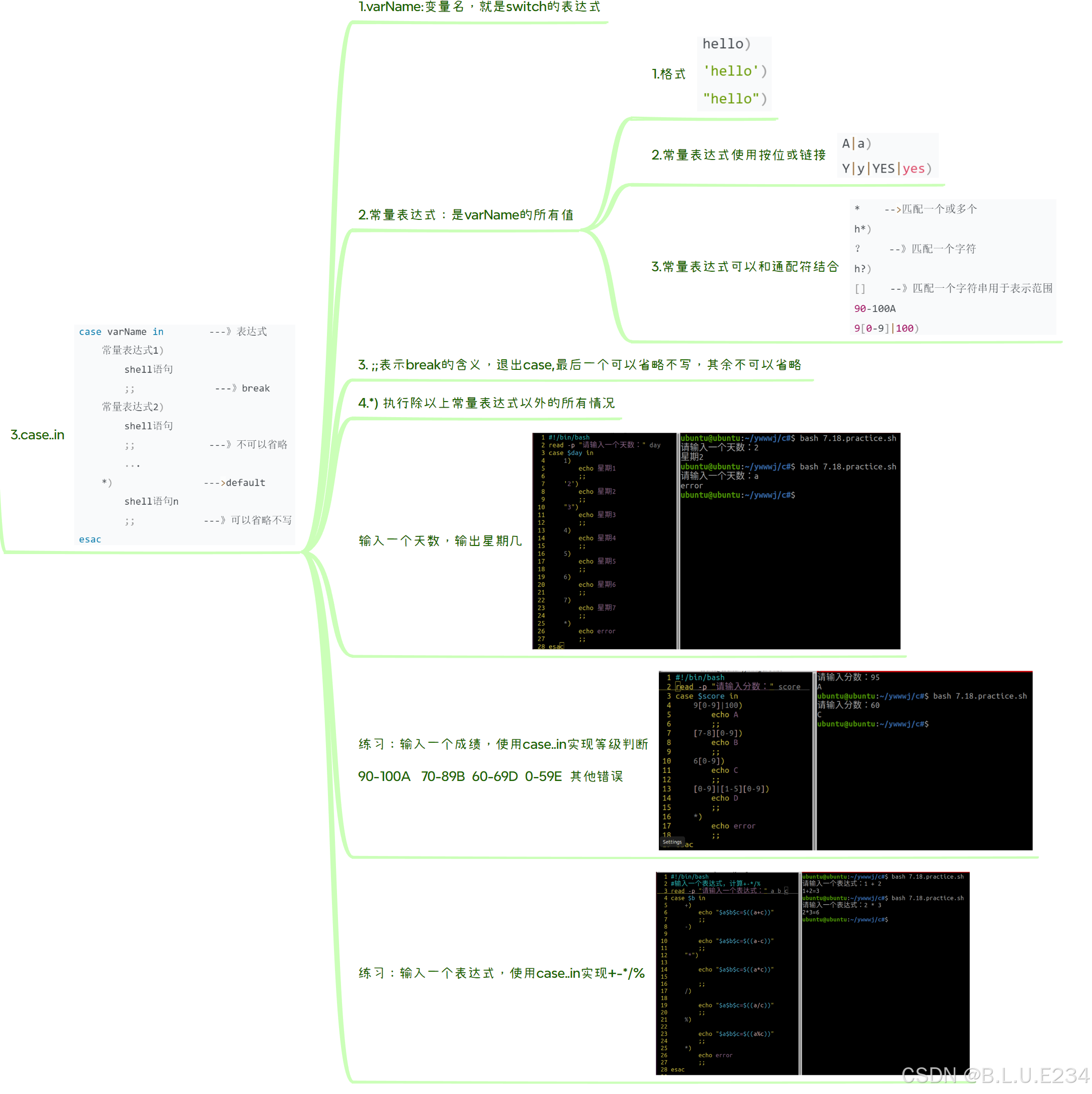Click the Settings overlay in score screenshot
The height and width of the screenshot is (1094, 1092).
point(671,842)
